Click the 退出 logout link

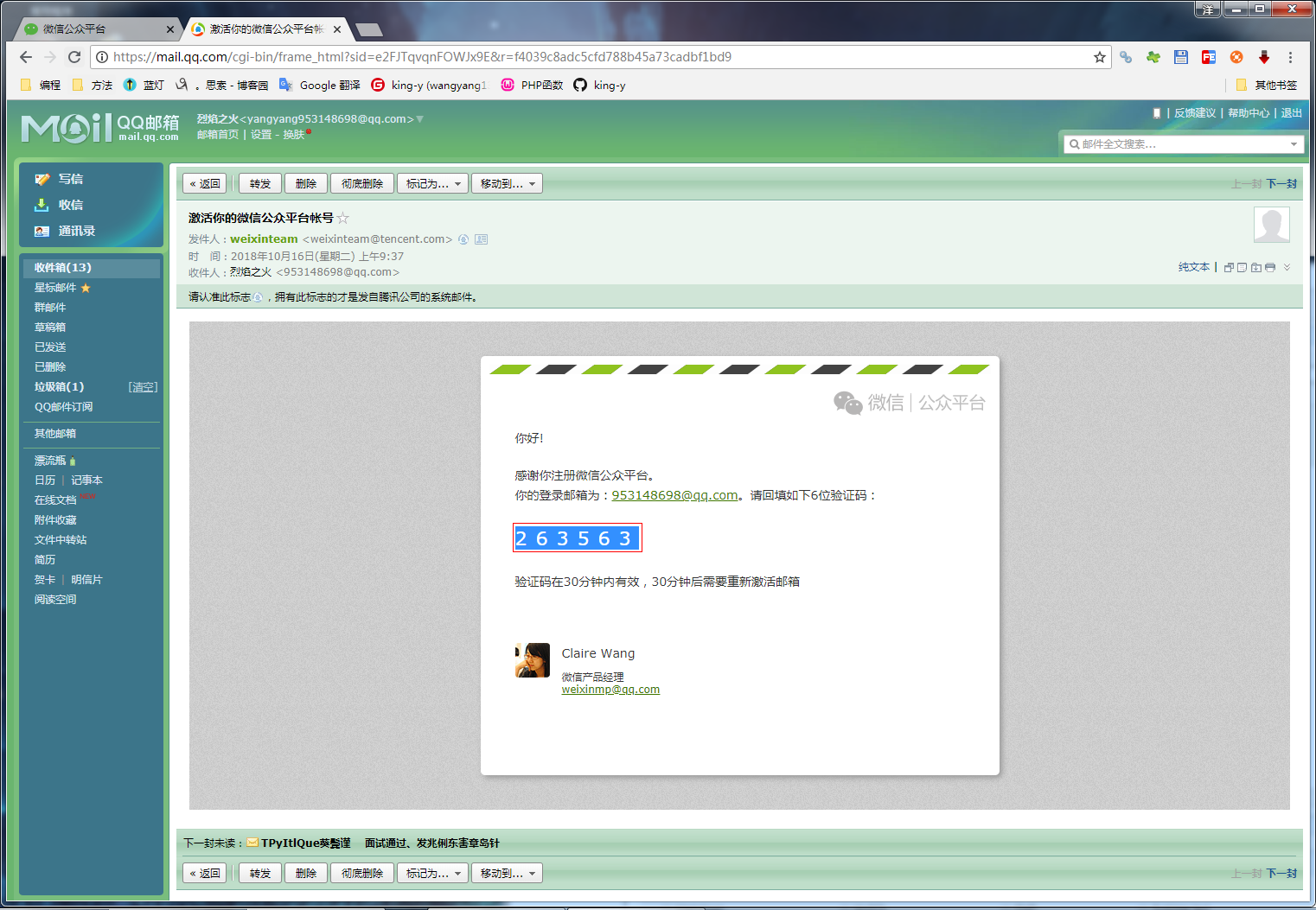click(x=1291, y=113)
